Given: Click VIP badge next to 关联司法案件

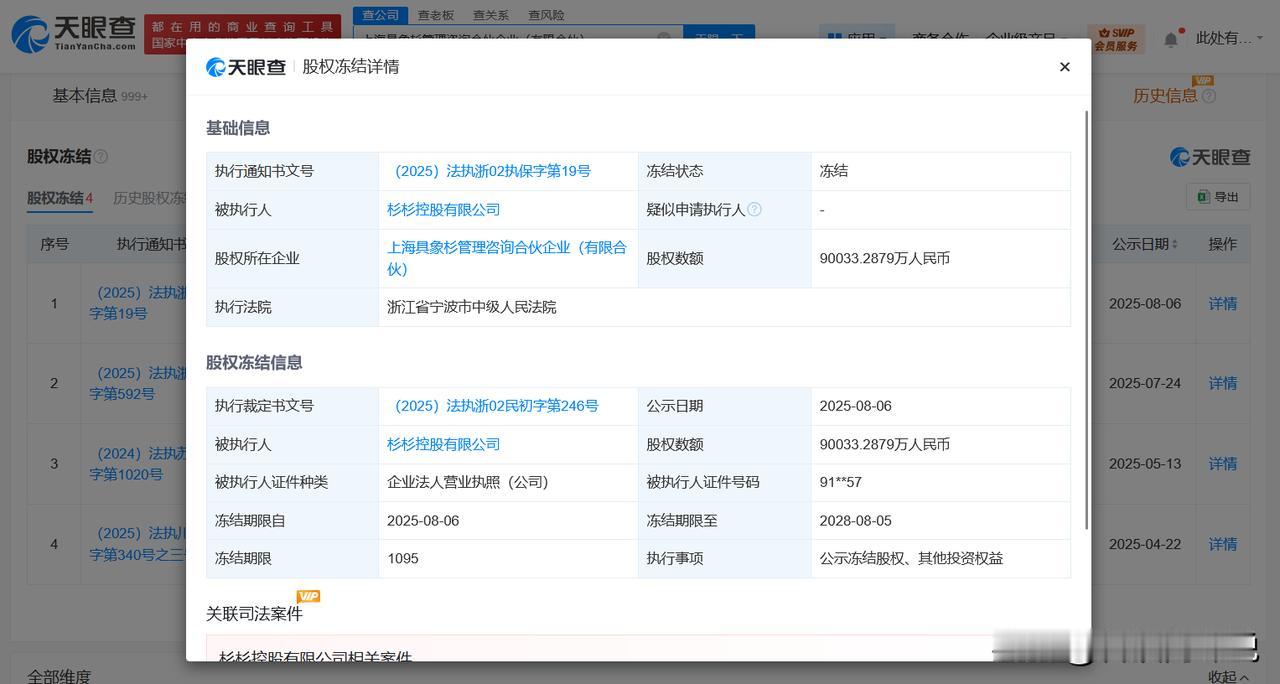Looking at the screenshot, I should pos(308,596).
